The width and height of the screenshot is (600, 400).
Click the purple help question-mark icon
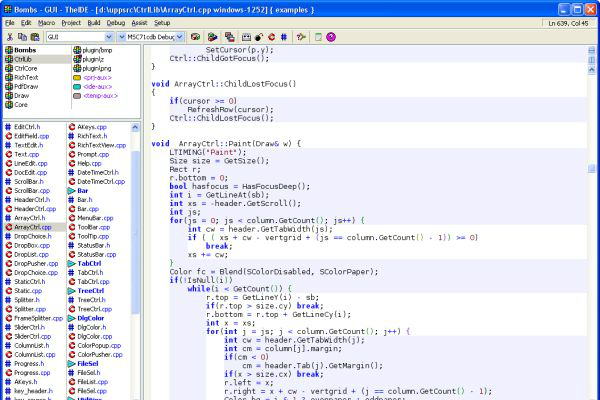pyautogui.click(x=331, y=37)
